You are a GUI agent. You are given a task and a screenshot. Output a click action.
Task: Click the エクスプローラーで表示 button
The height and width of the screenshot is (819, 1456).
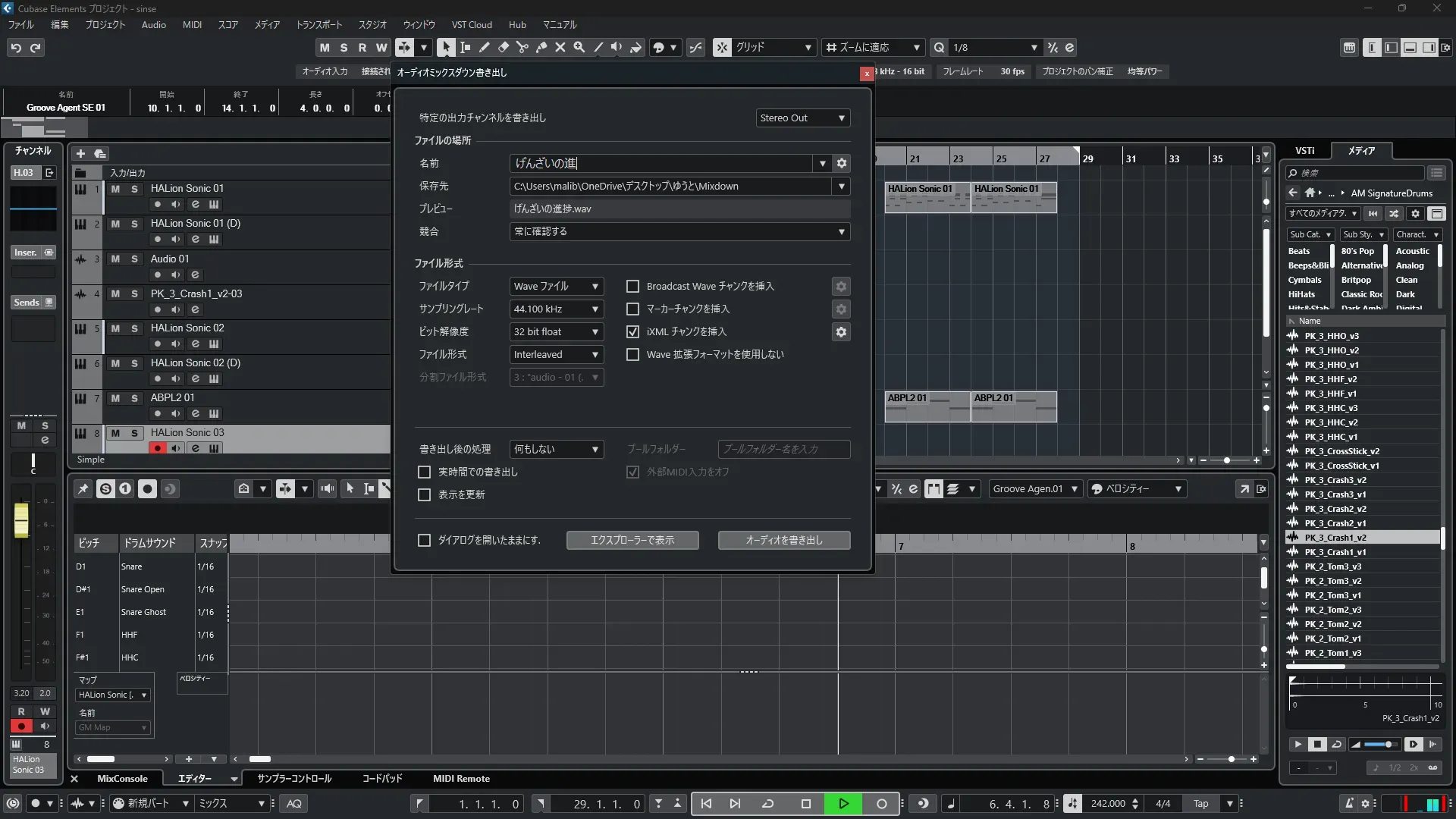click(x=632, y=541)
